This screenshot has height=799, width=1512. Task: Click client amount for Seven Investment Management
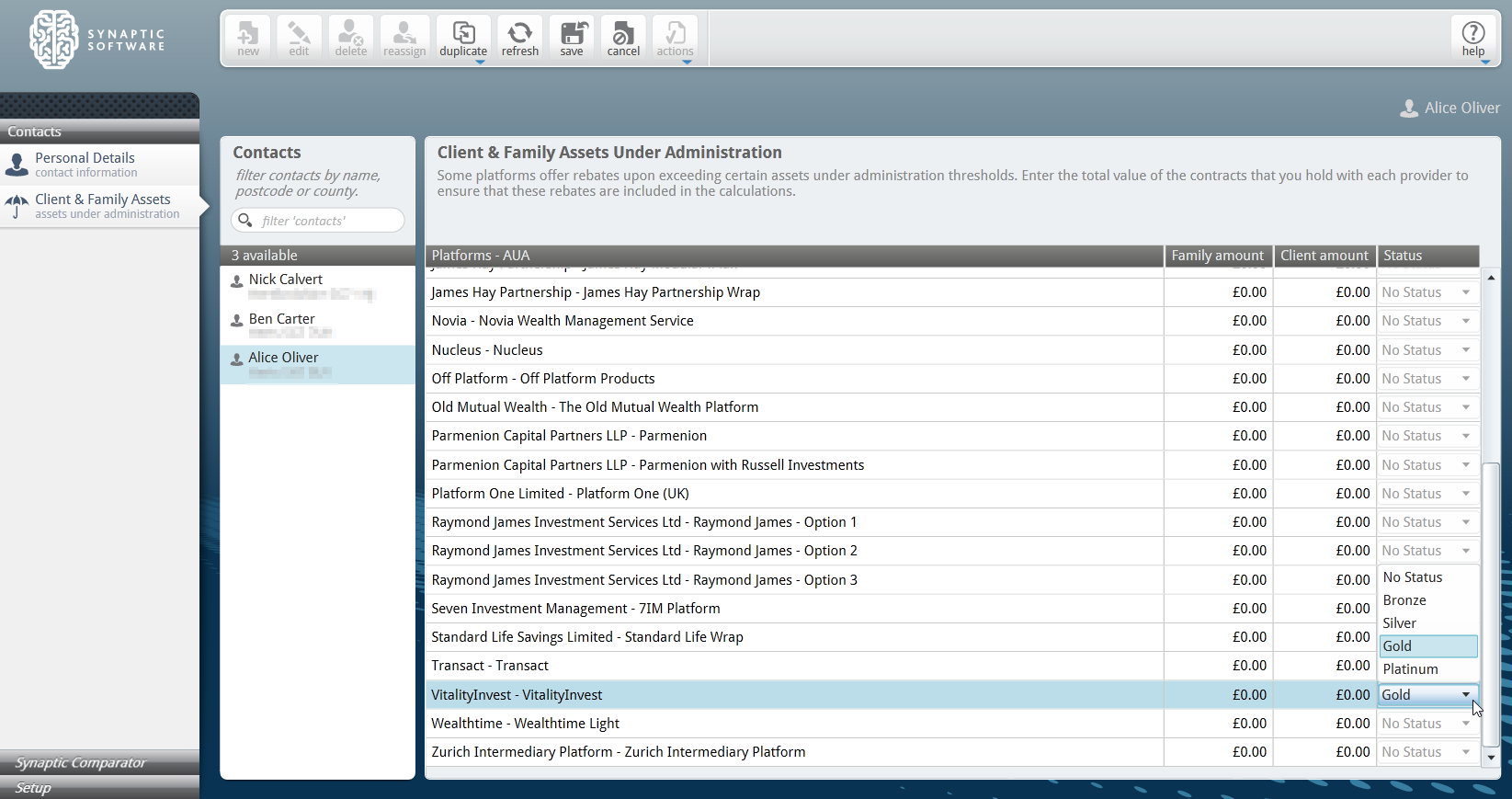[1324, 609]
